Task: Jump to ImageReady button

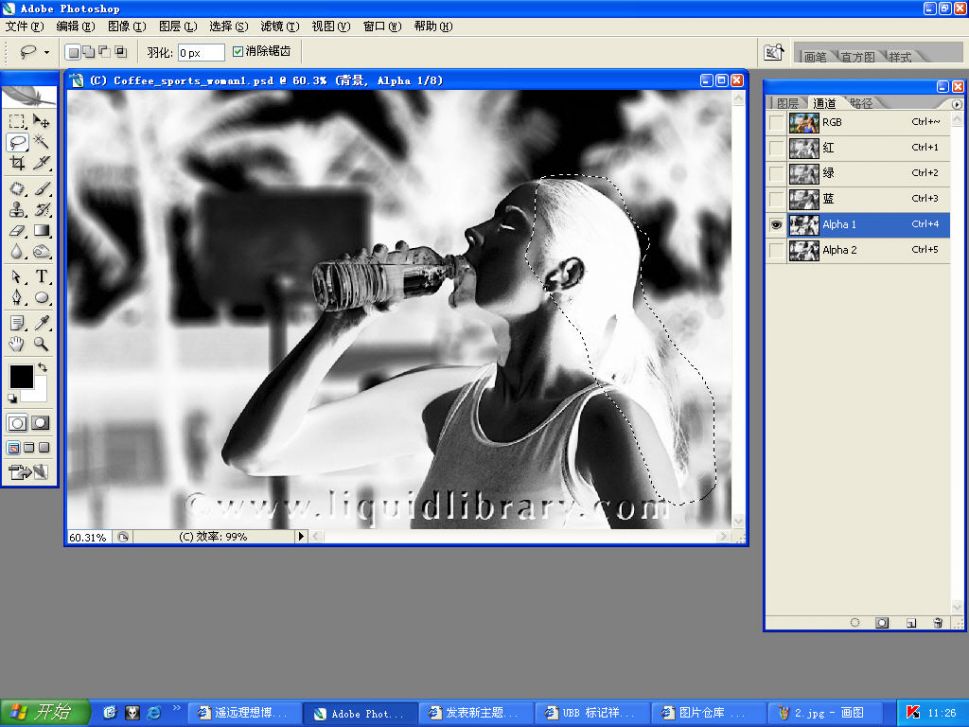Action: click(28, 472)
